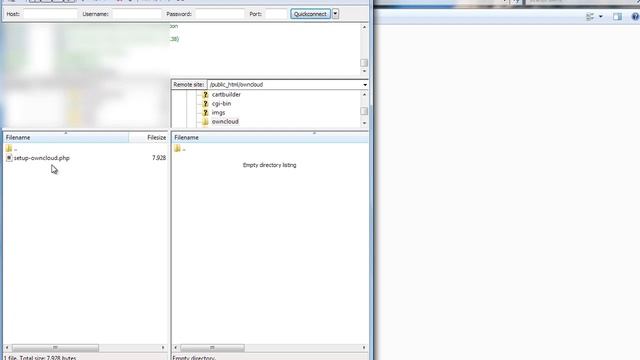Open the Quickconnect history dropdown arrow
The width and height of the screenshot is (640, 360).
click(x=335, y=14)
